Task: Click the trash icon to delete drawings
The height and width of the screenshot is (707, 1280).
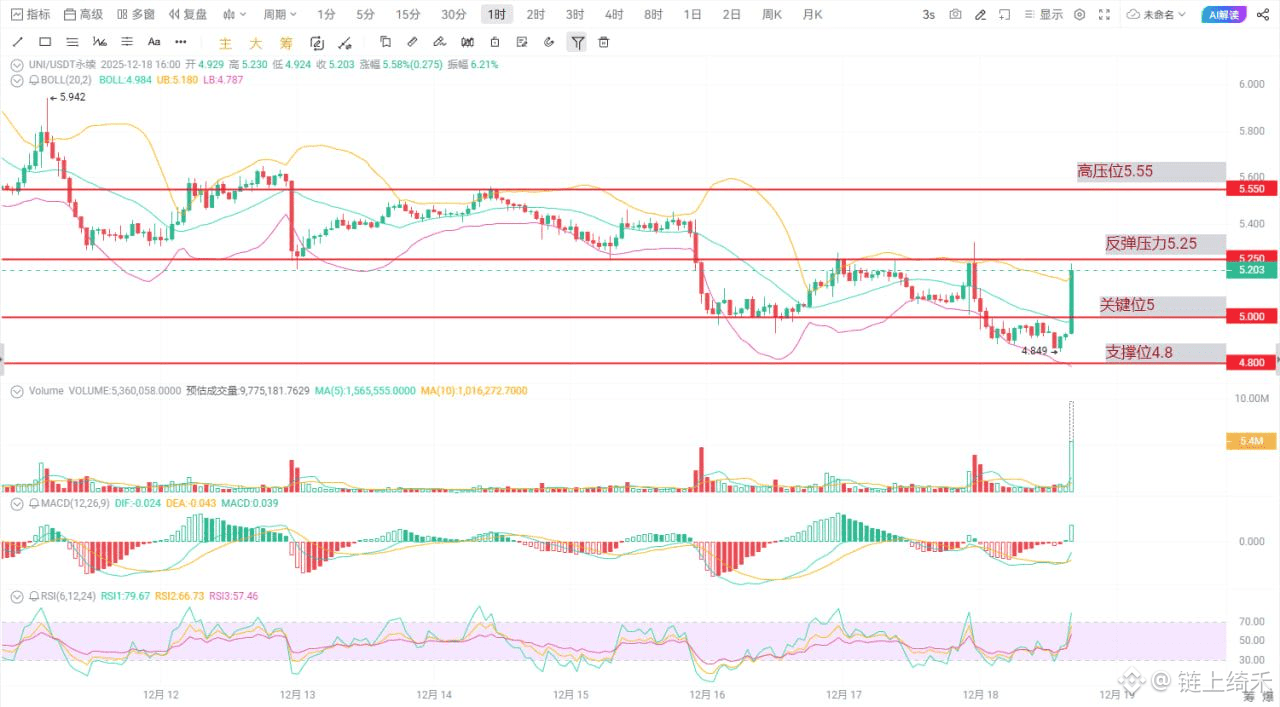Action: click(x=604, y=42)
